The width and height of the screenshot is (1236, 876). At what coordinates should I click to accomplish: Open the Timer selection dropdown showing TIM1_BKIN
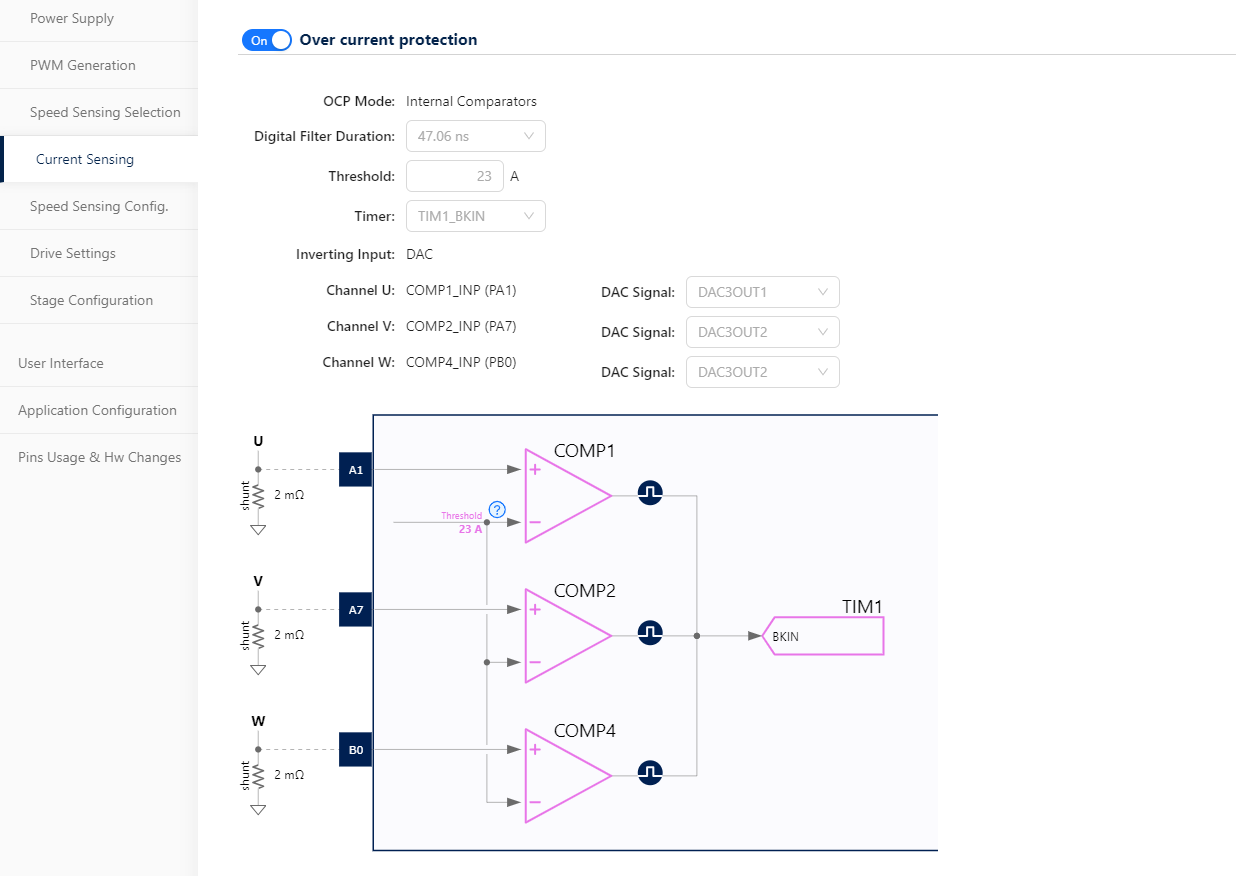475,216
